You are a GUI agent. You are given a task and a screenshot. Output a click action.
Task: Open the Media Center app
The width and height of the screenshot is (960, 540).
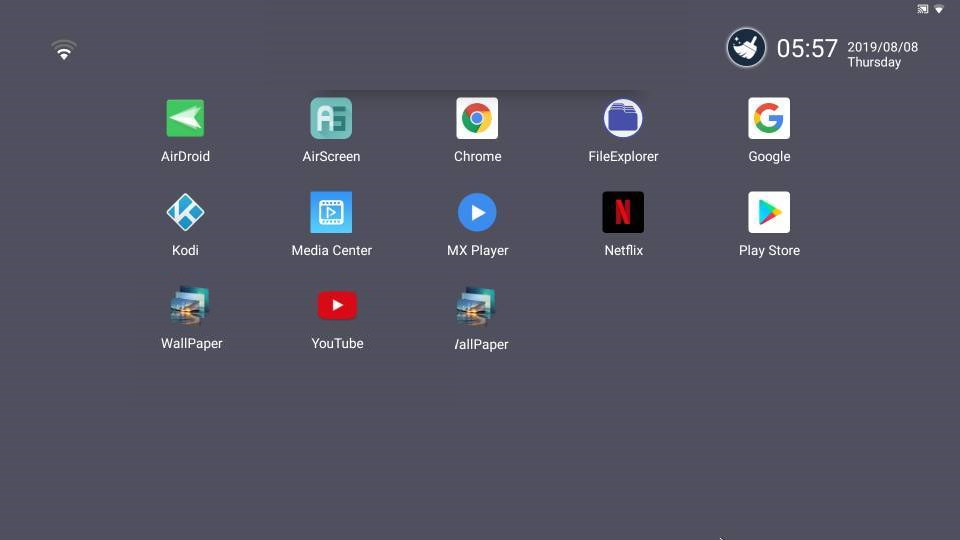[x=331, y=212]
